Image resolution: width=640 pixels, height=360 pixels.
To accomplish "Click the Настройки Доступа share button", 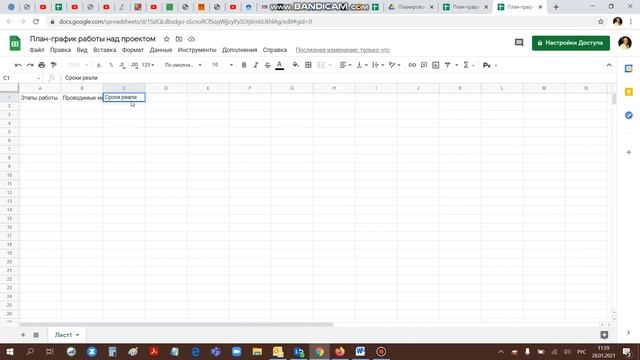I will (571, 43).
